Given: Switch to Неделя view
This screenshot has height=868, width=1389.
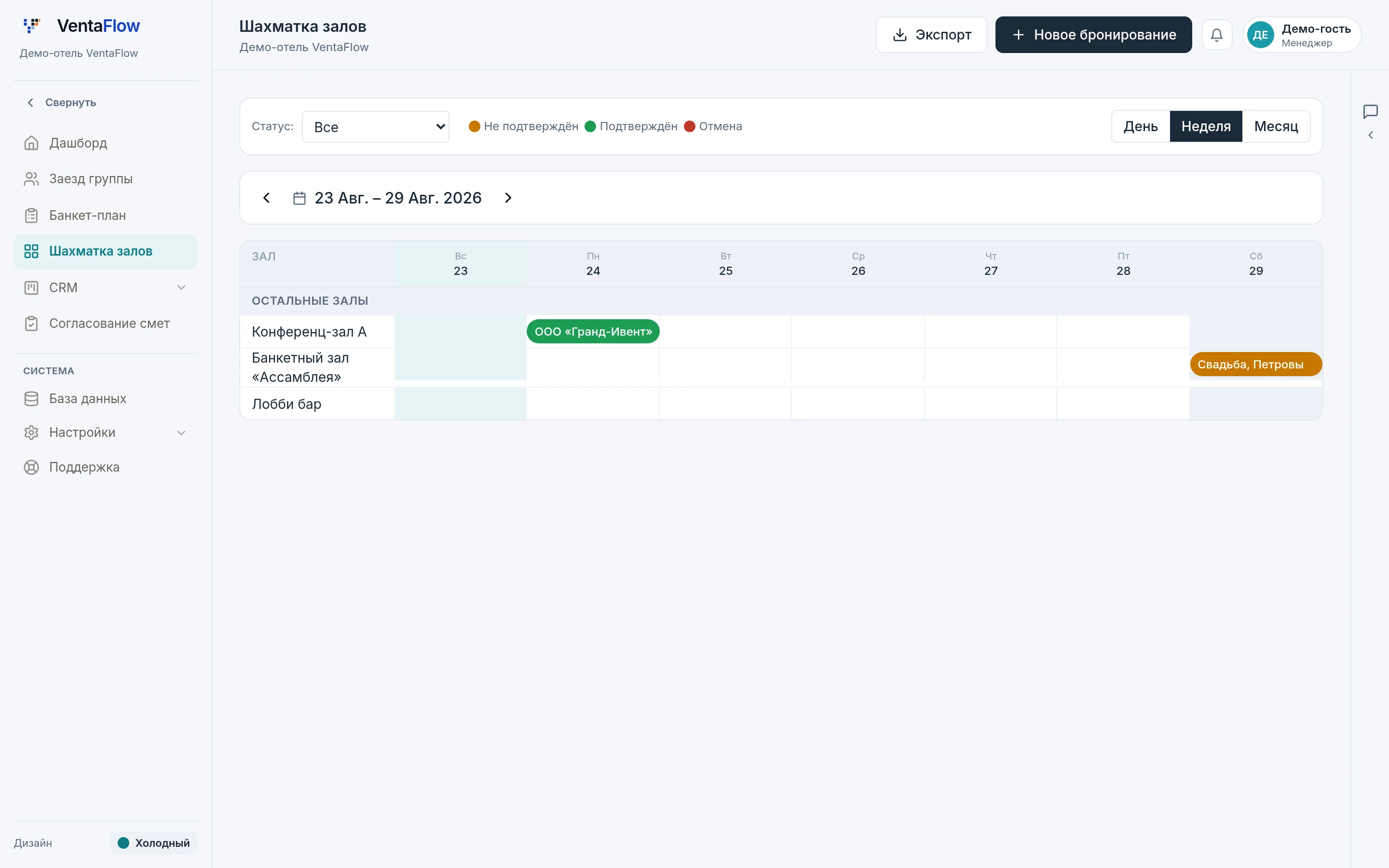Looking at the screenshot, I should point(1205,126).
